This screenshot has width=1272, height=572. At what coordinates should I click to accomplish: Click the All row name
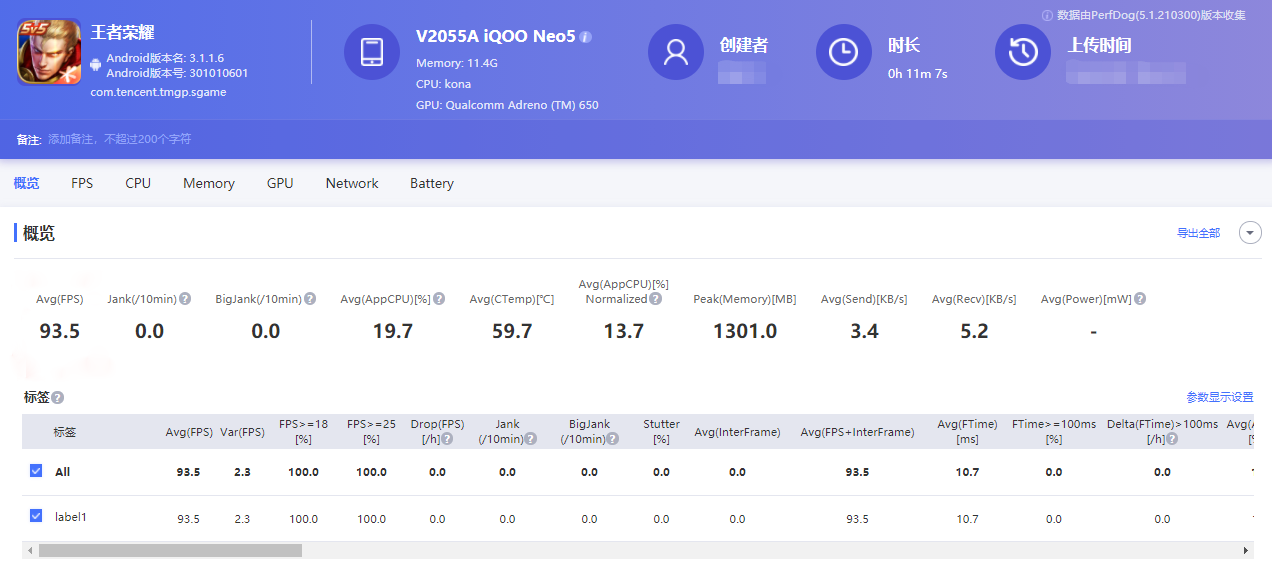click(x=62, y=471)
